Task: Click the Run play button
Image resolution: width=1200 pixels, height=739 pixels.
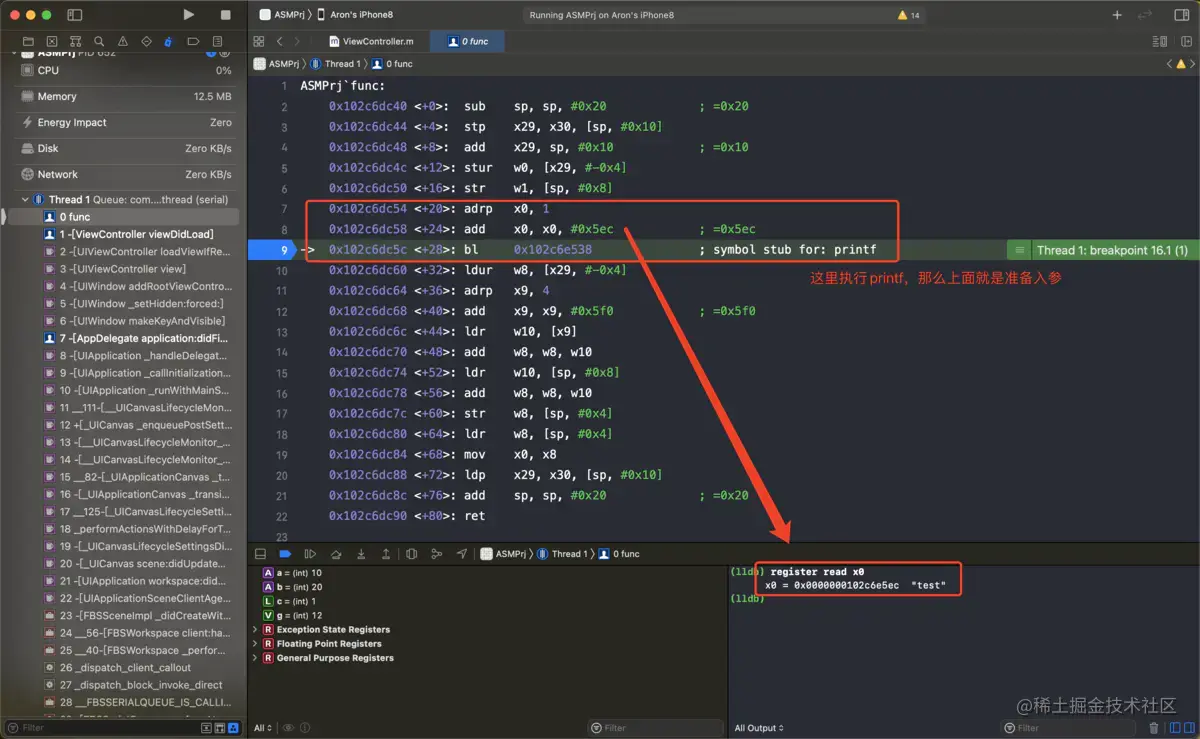Action: (x=189, y=15)
